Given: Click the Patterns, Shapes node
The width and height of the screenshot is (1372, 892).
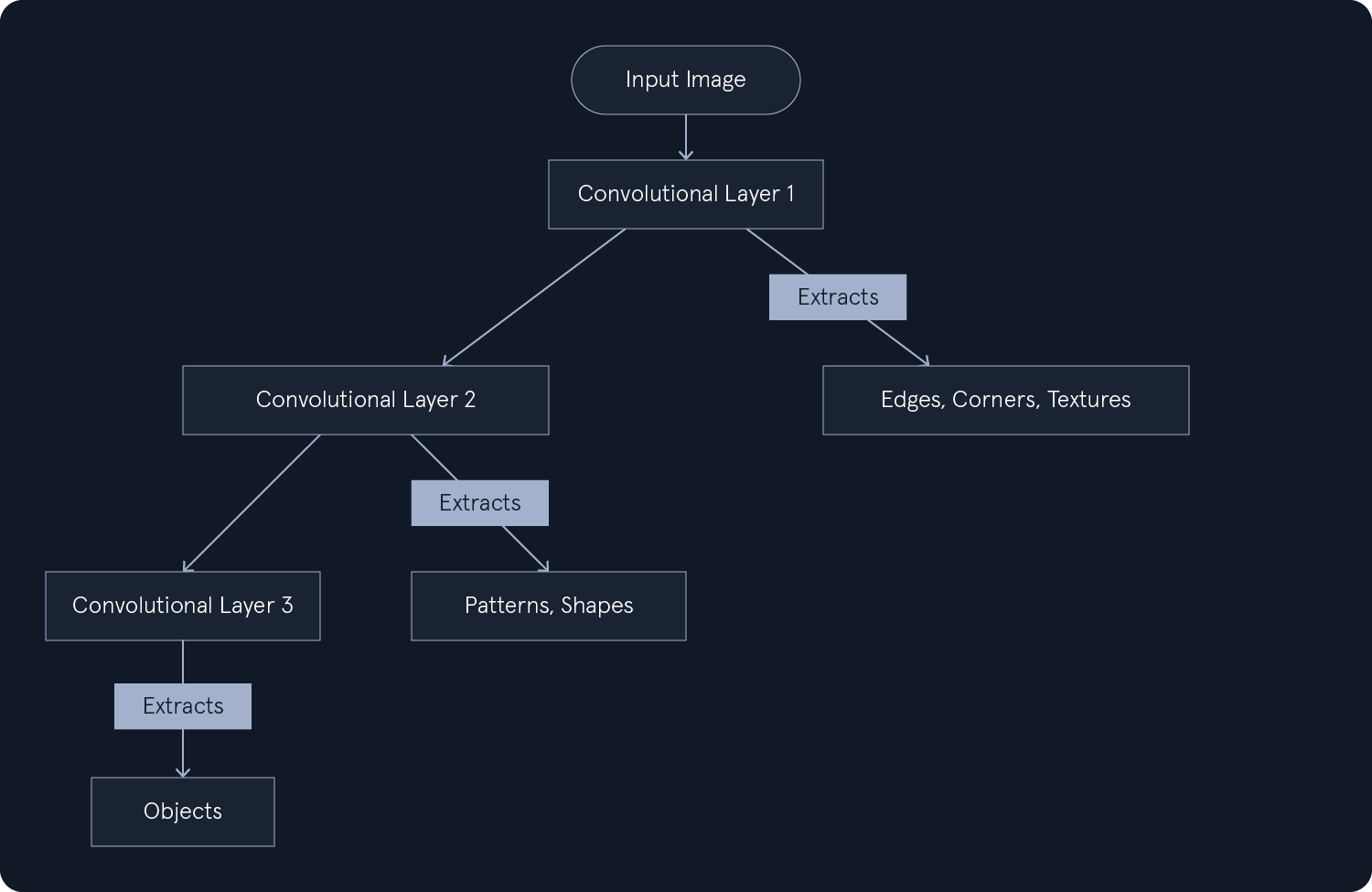Looking at the screenshot, I should pos(548,606).
